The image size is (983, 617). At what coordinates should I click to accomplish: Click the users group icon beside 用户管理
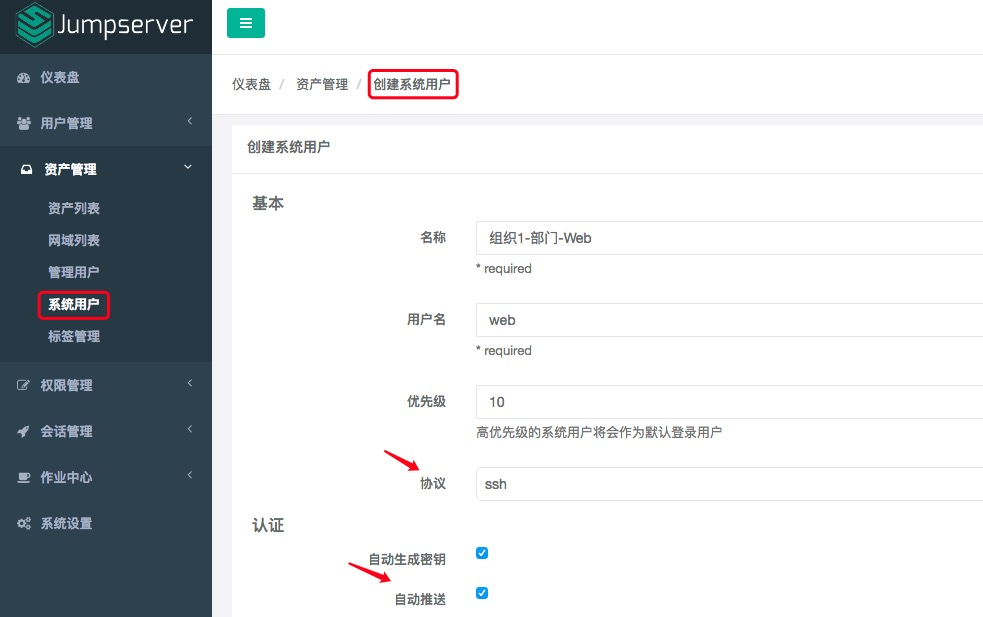(24, 124)
